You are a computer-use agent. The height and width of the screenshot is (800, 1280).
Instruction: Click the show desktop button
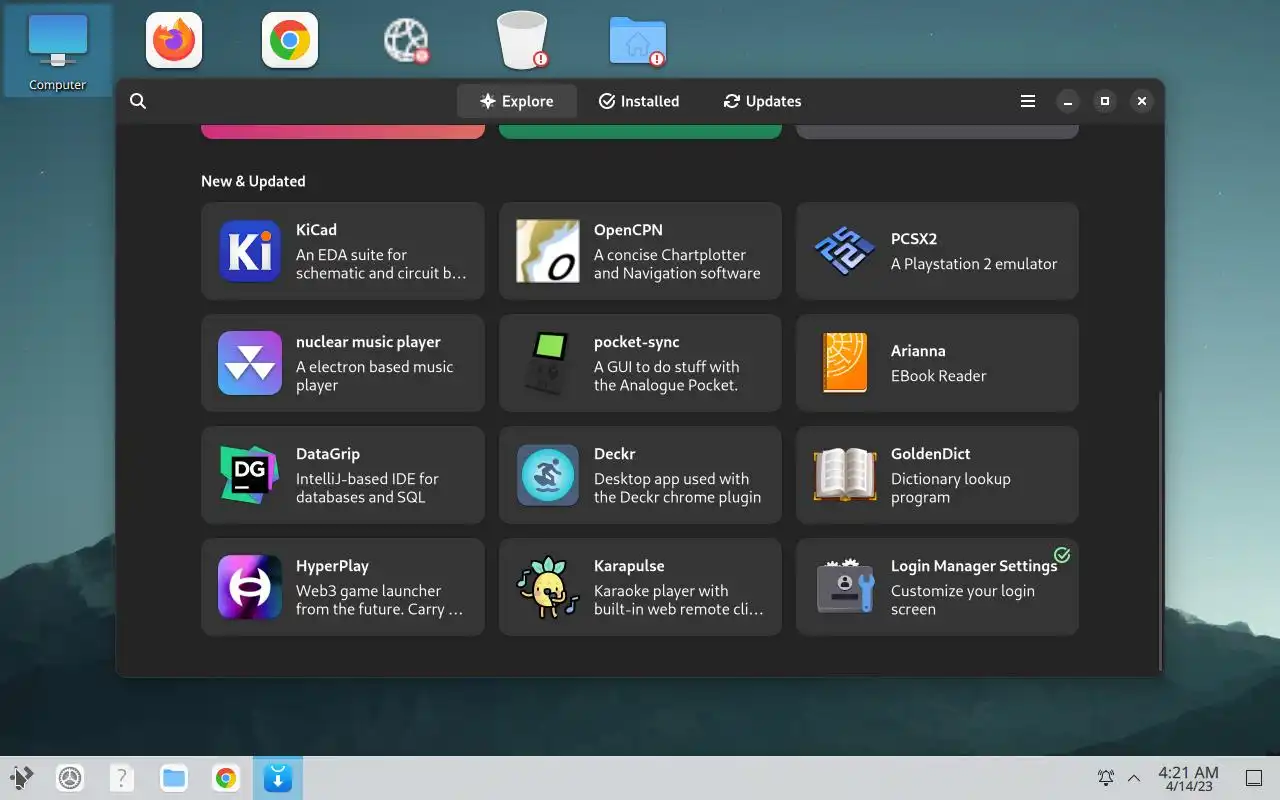(x=1253, y=778)
